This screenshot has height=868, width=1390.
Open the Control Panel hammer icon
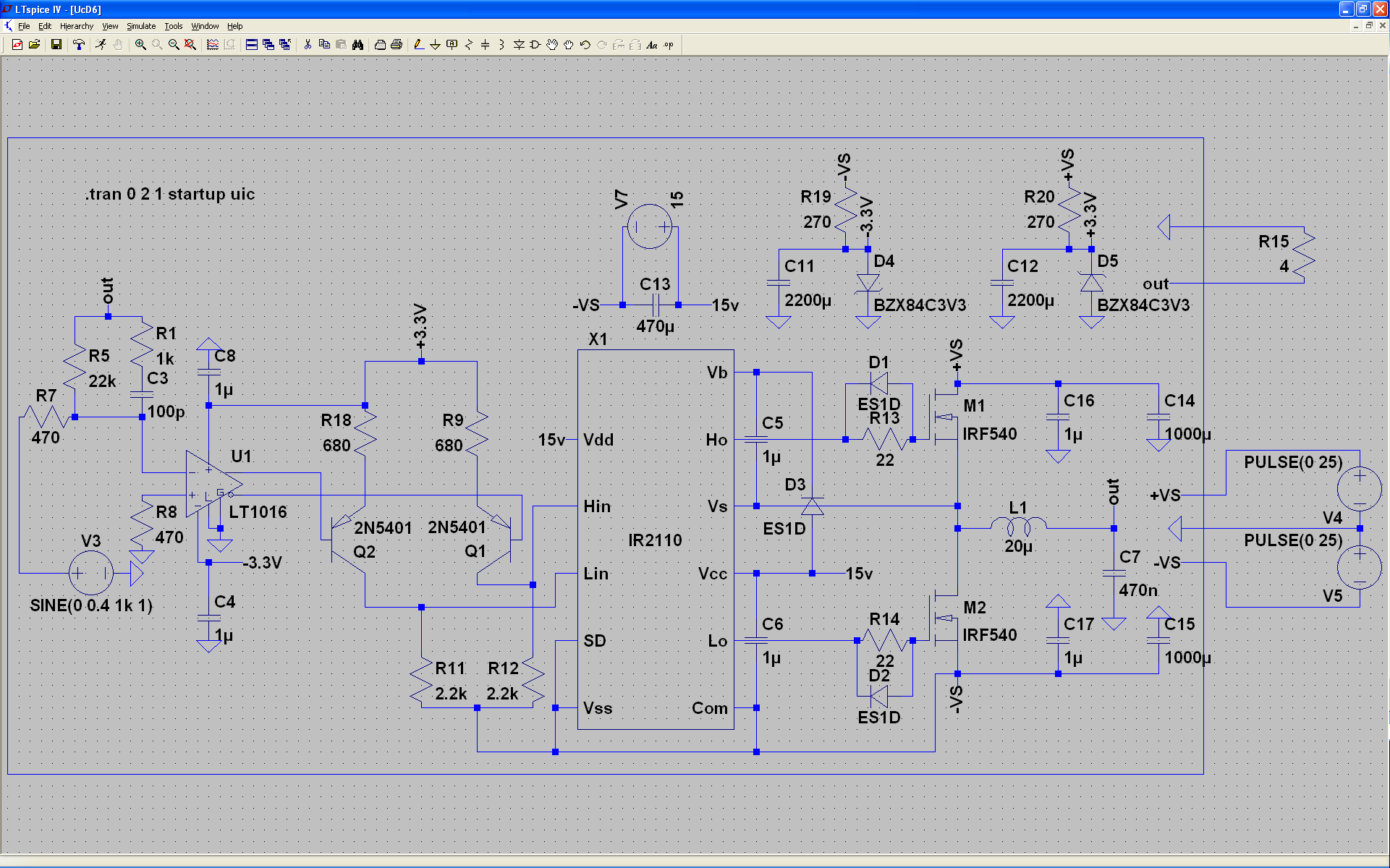tap(79, 45)
